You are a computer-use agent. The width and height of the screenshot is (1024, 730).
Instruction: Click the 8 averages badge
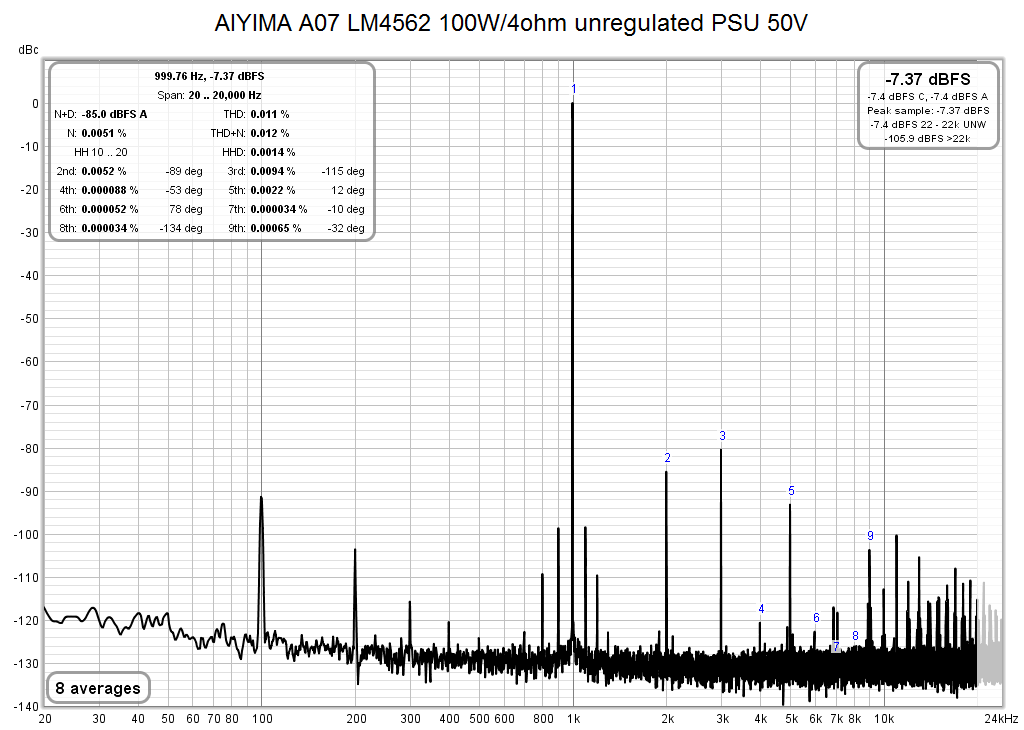click(x=98, y=688)
